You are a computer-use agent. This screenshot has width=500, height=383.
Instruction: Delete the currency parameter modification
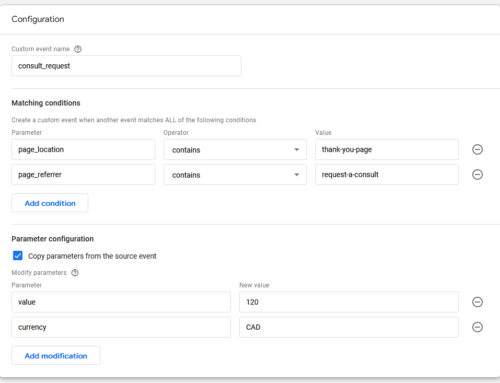pyautogui.click(x=477, y=327)
